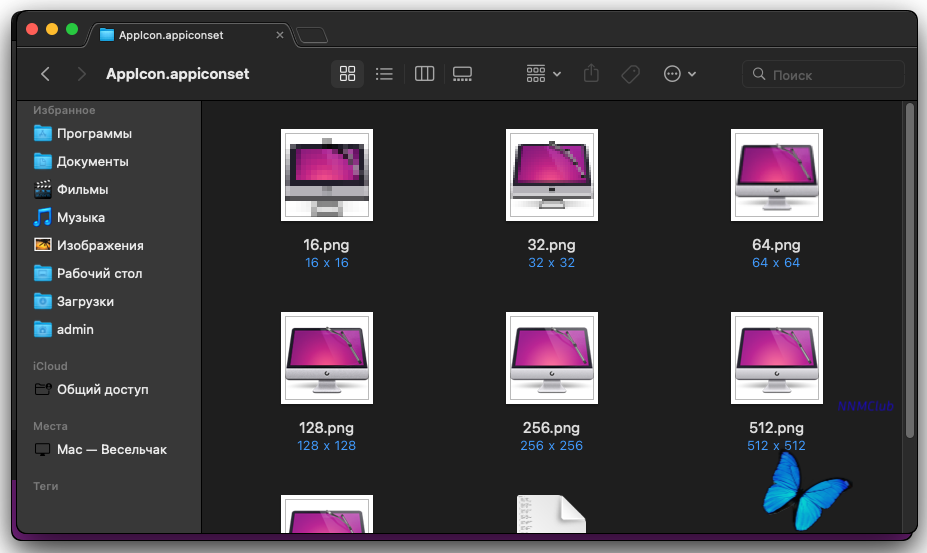Click the 32.png file name

pyautogui.click(x=552, y=245)
